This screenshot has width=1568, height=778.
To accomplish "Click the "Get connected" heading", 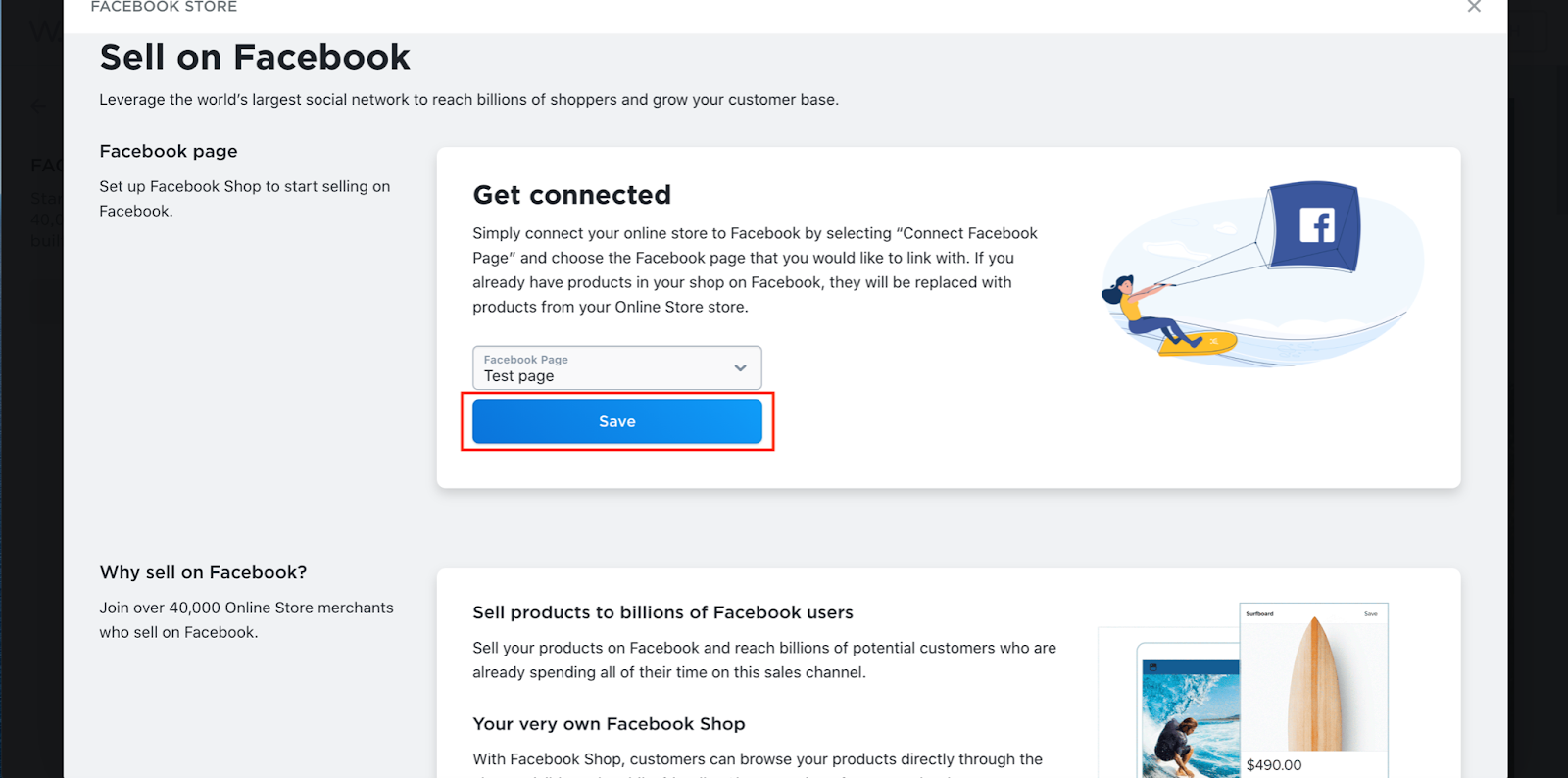I will pyautogui.click(x=571, y=195).
